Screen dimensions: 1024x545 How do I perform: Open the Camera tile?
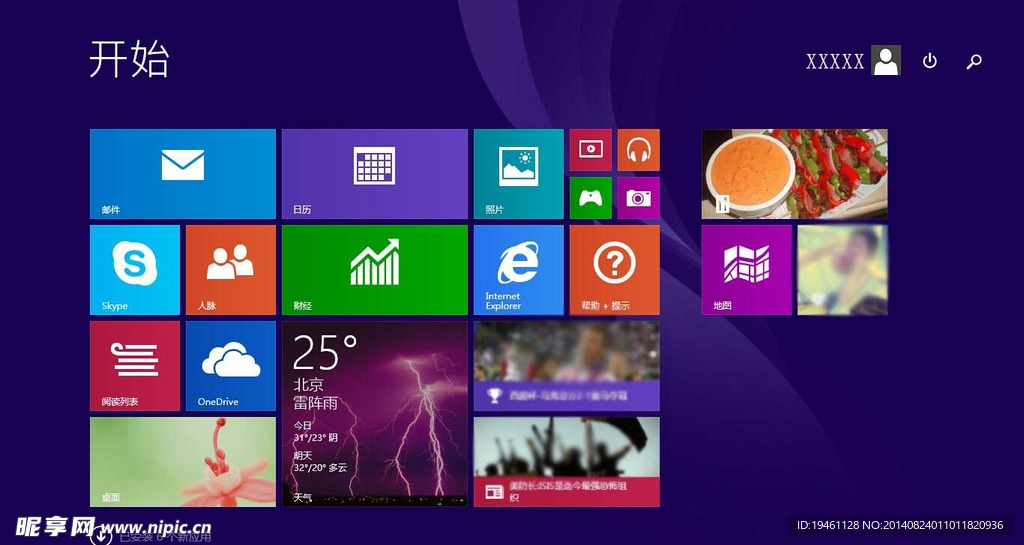click(638, 197)
